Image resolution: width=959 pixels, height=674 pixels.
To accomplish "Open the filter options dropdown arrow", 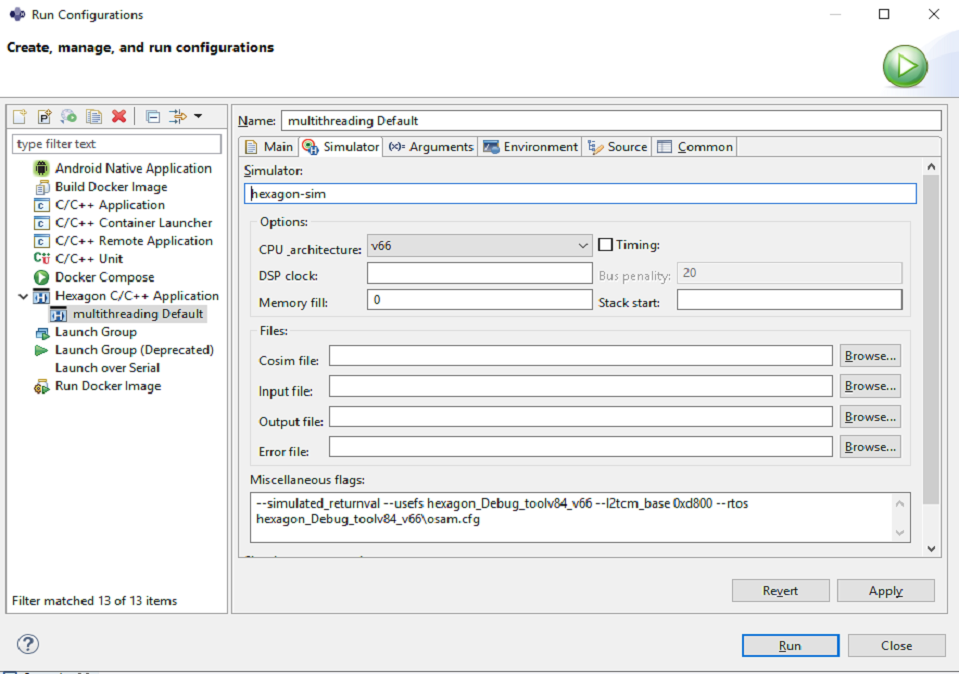I will [x=198, y=116].
